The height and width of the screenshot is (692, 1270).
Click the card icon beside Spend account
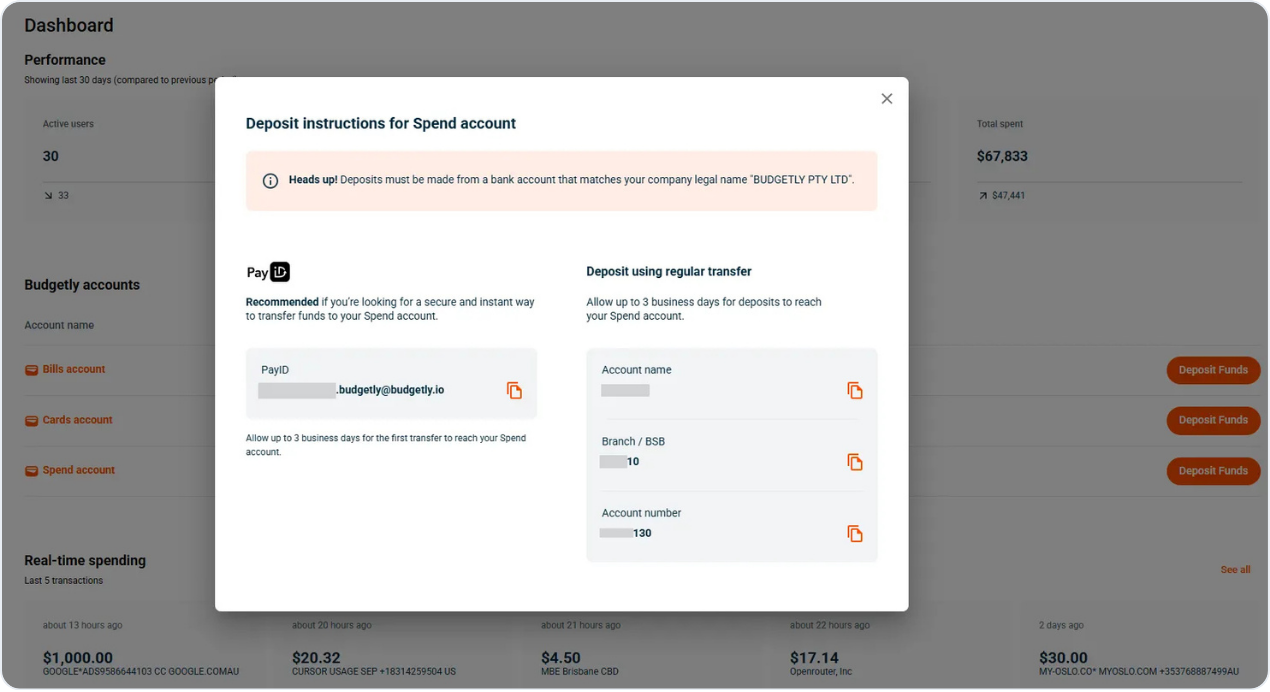coord(32,469)
